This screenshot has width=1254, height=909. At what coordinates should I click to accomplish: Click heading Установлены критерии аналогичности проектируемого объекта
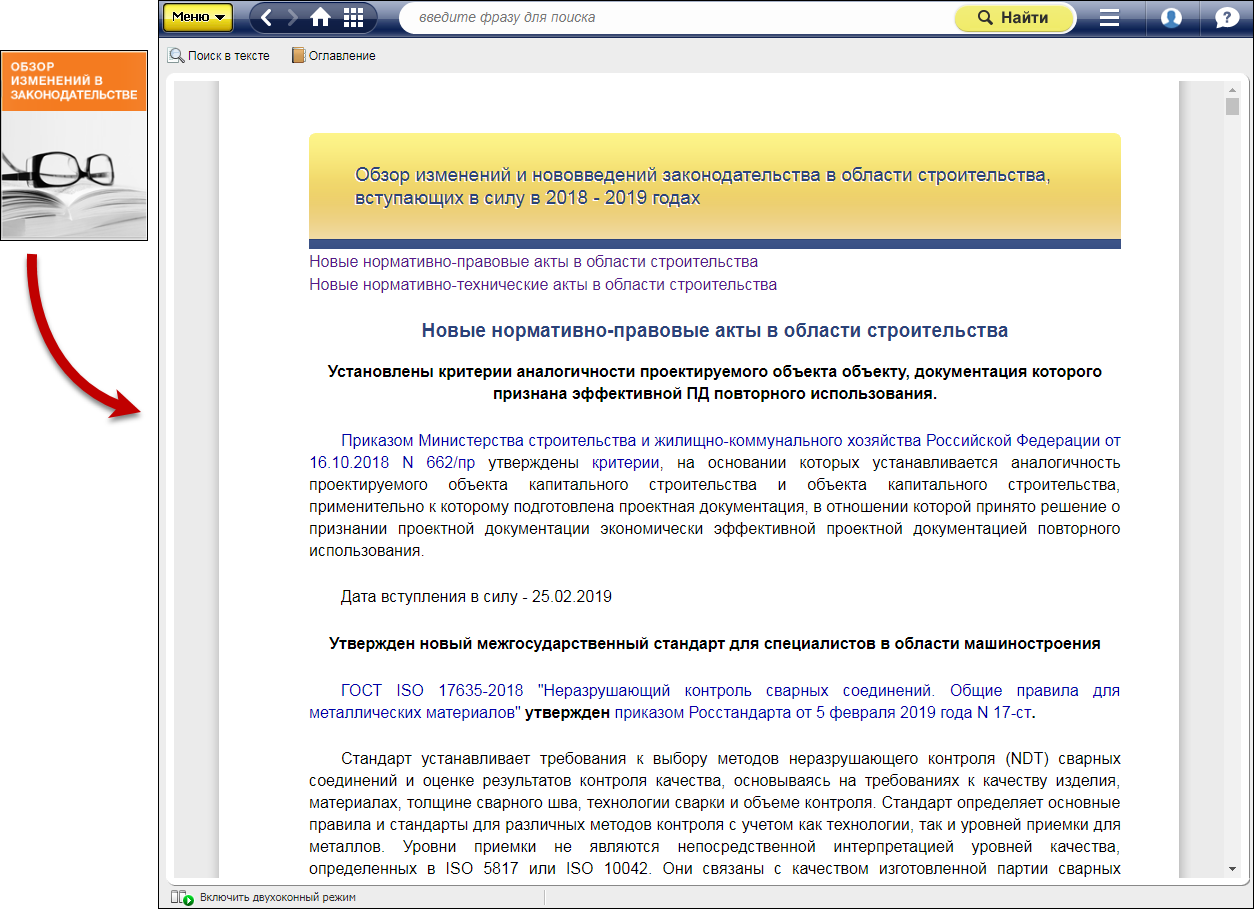[x=715, y=383]
